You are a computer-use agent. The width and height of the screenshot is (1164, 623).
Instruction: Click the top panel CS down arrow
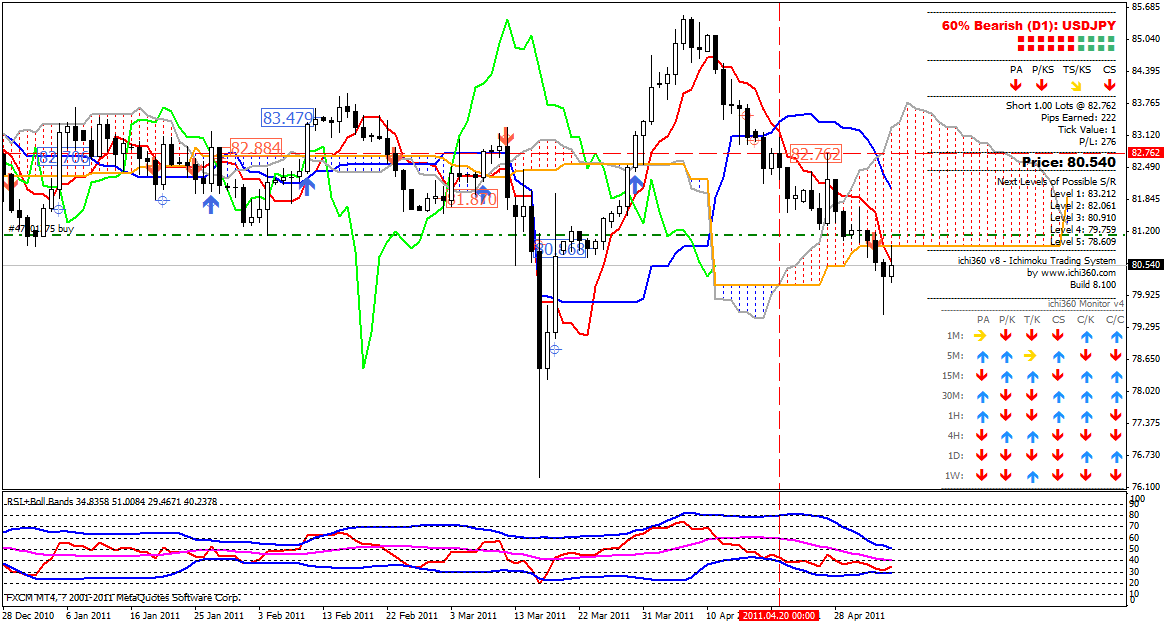(1109, 85)
